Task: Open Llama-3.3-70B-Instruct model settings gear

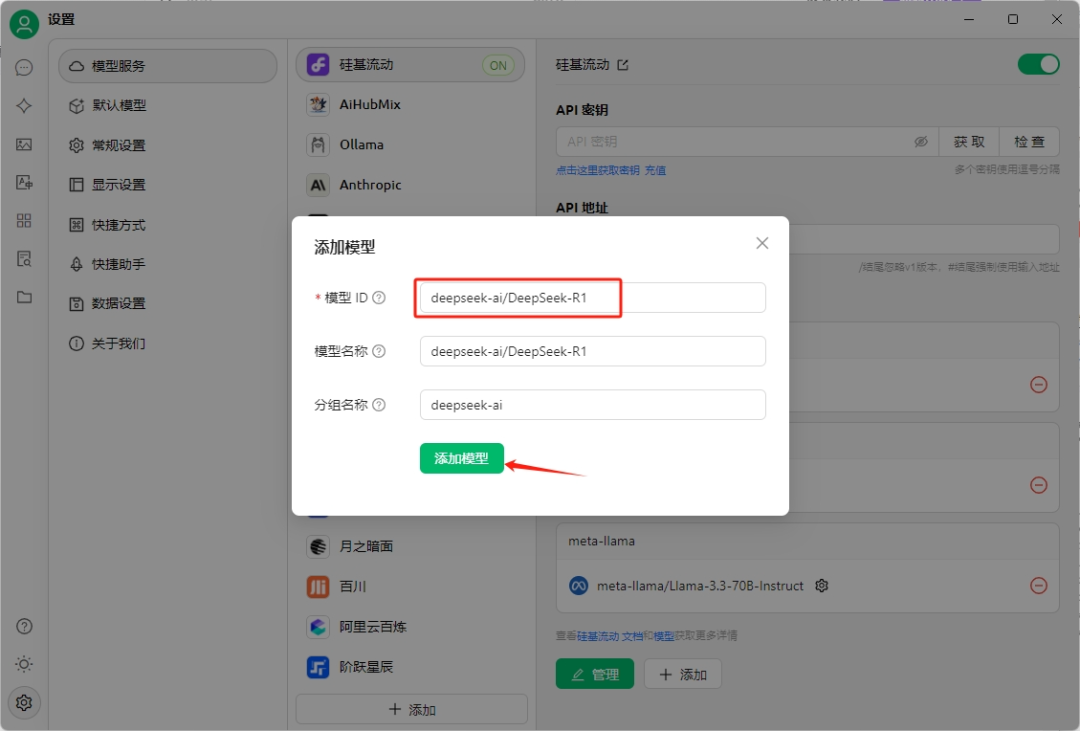Action: click(x=822, y=586)
